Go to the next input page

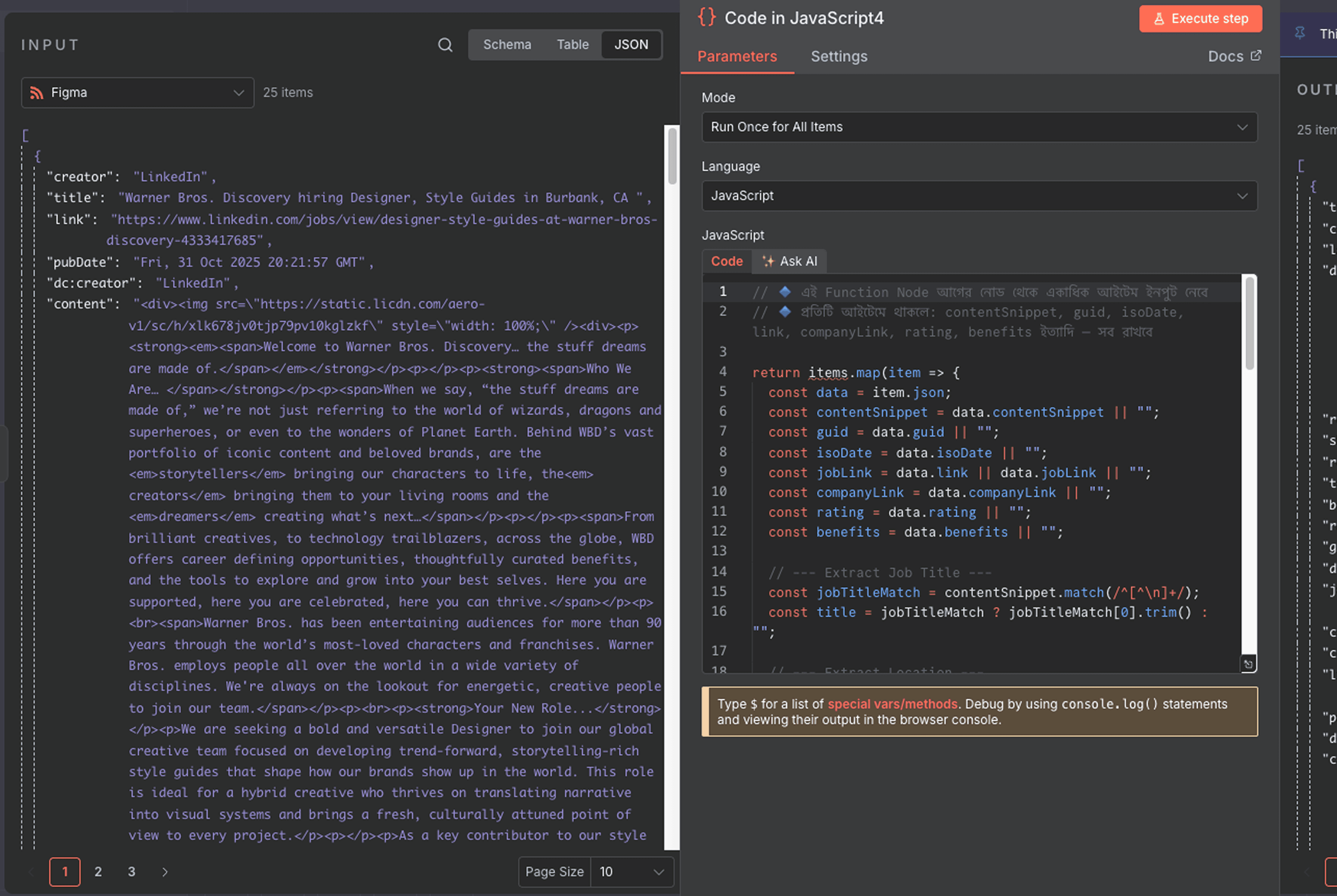(165, 871)
